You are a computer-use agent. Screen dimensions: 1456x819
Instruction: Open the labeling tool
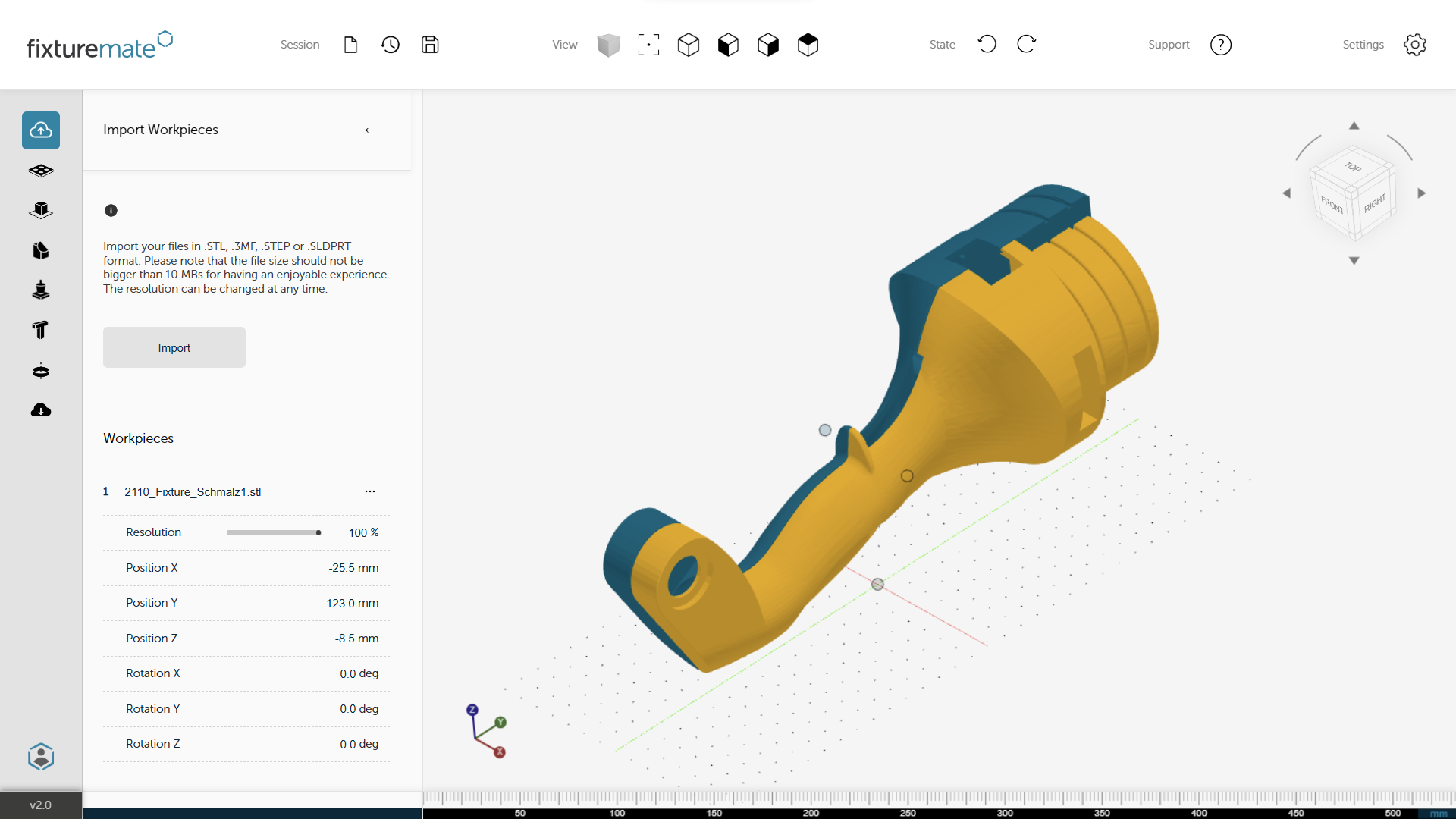(40, 330)
